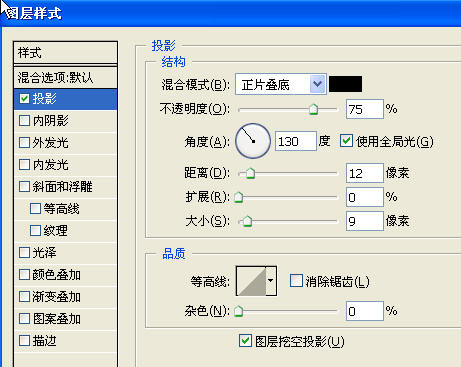Enable 消除锯齿 anti-aliased checkbox

(296, 281)
